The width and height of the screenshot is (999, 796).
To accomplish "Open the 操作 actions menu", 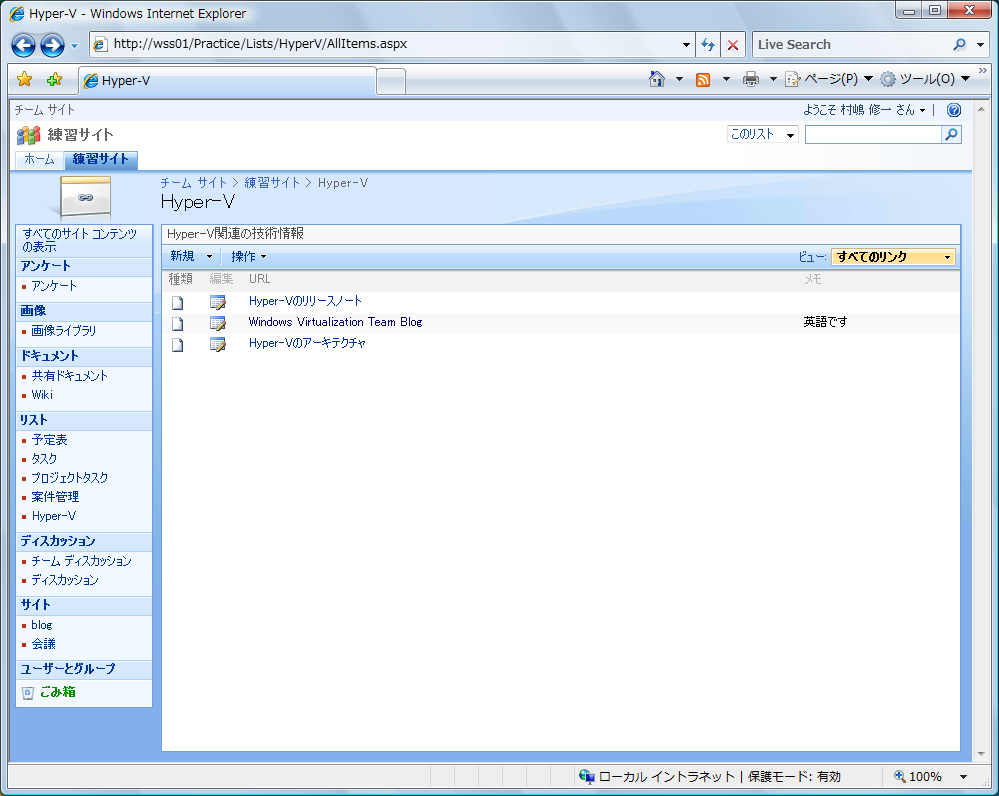I will click(248, 256).
